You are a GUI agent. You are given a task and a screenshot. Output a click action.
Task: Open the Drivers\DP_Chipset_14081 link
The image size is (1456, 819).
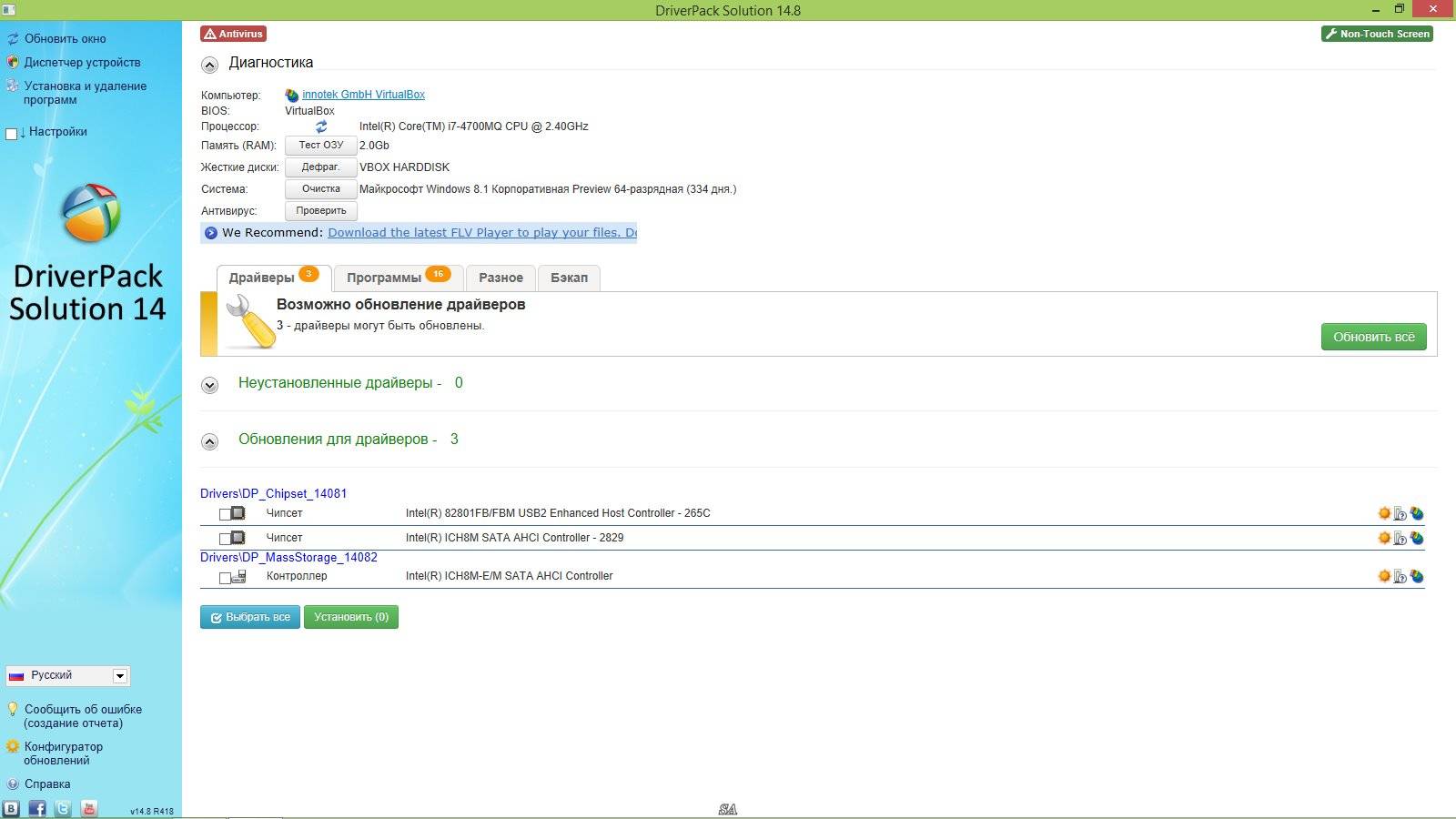click(x=273, y=493)
